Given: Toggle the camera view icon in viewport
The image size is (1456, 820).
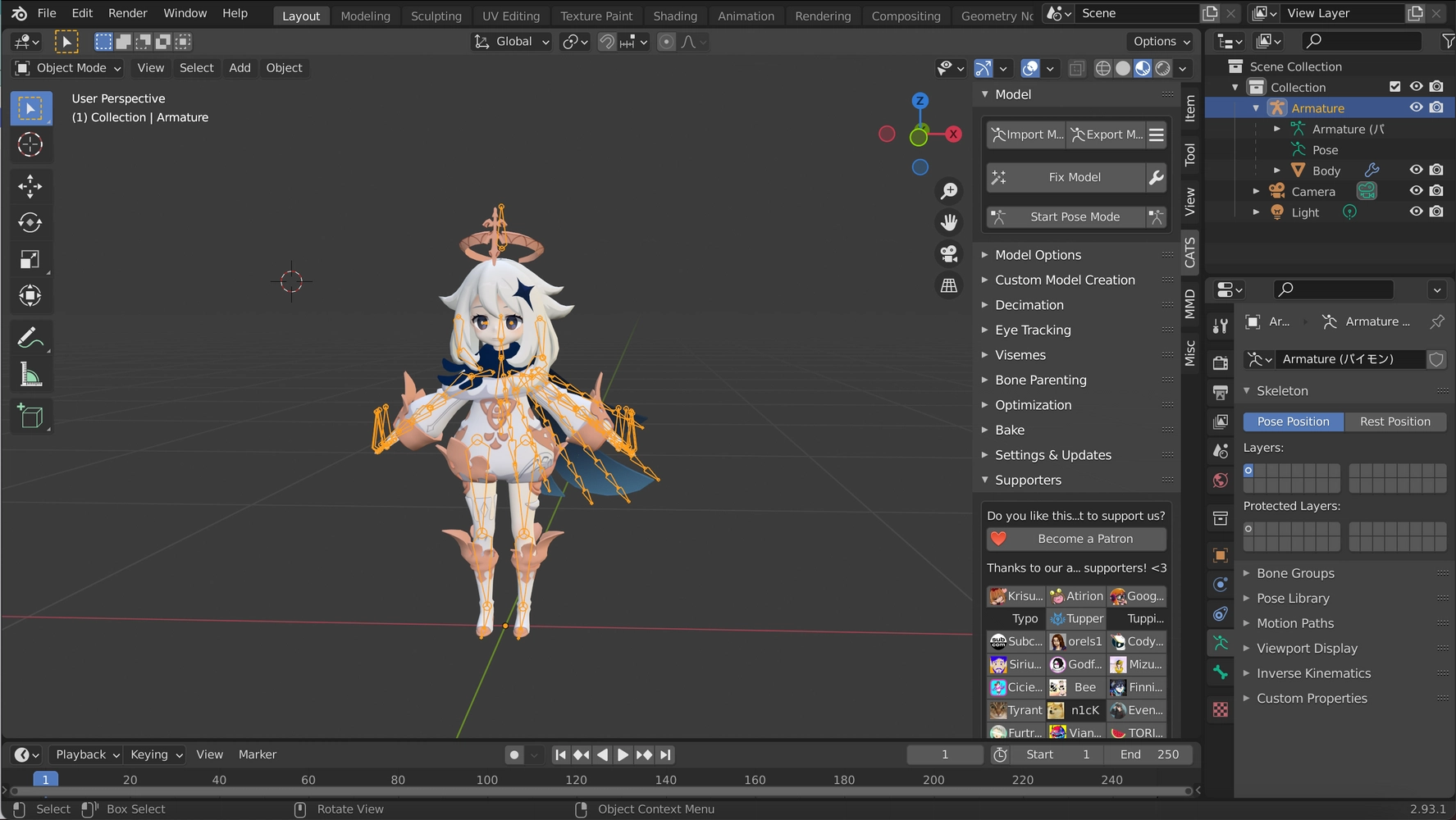Looking at the screenshot, I should point(948,253).
